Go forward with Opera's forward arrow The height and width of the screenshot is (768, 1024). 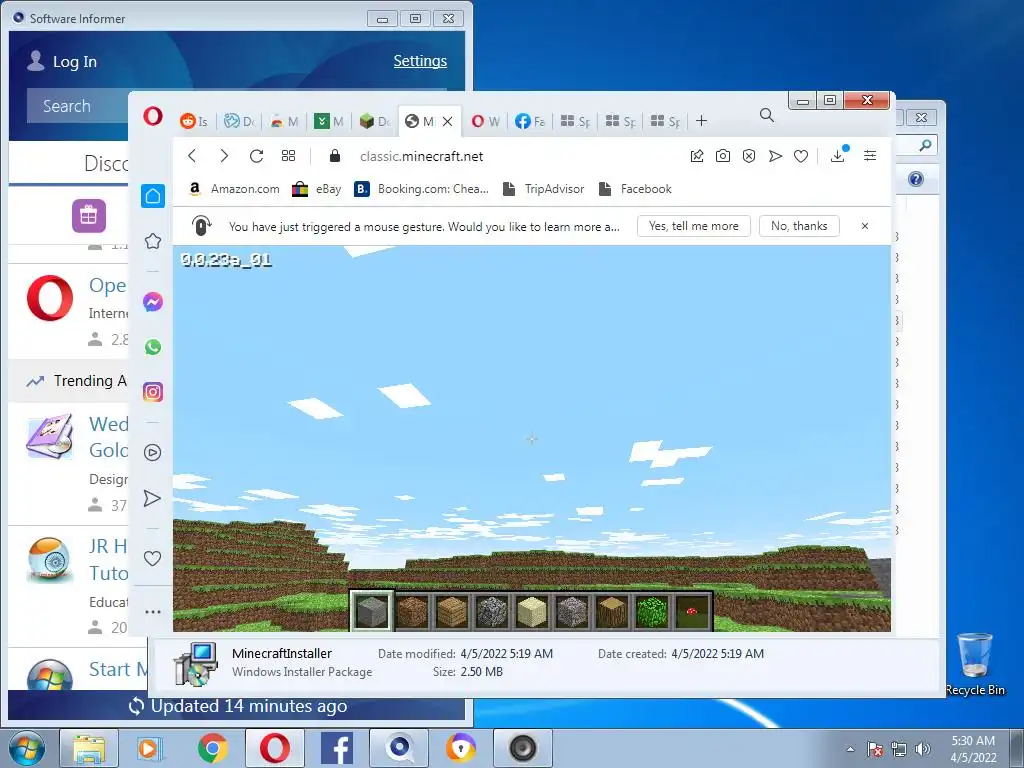point(224,155)
